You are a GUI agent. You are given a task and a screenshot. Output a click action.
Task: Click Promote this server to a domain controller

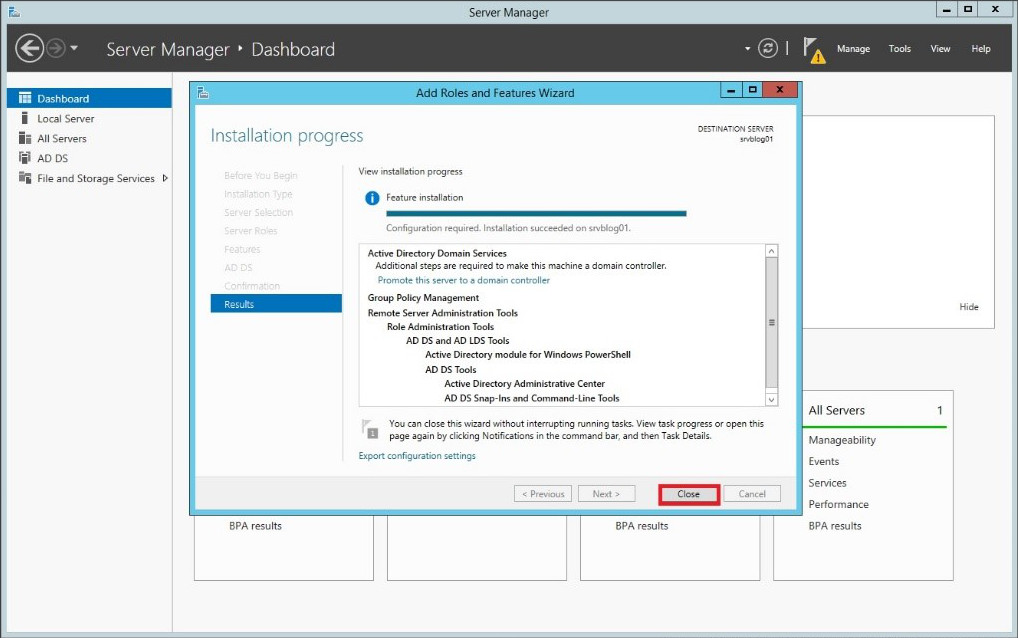(464, 280)
